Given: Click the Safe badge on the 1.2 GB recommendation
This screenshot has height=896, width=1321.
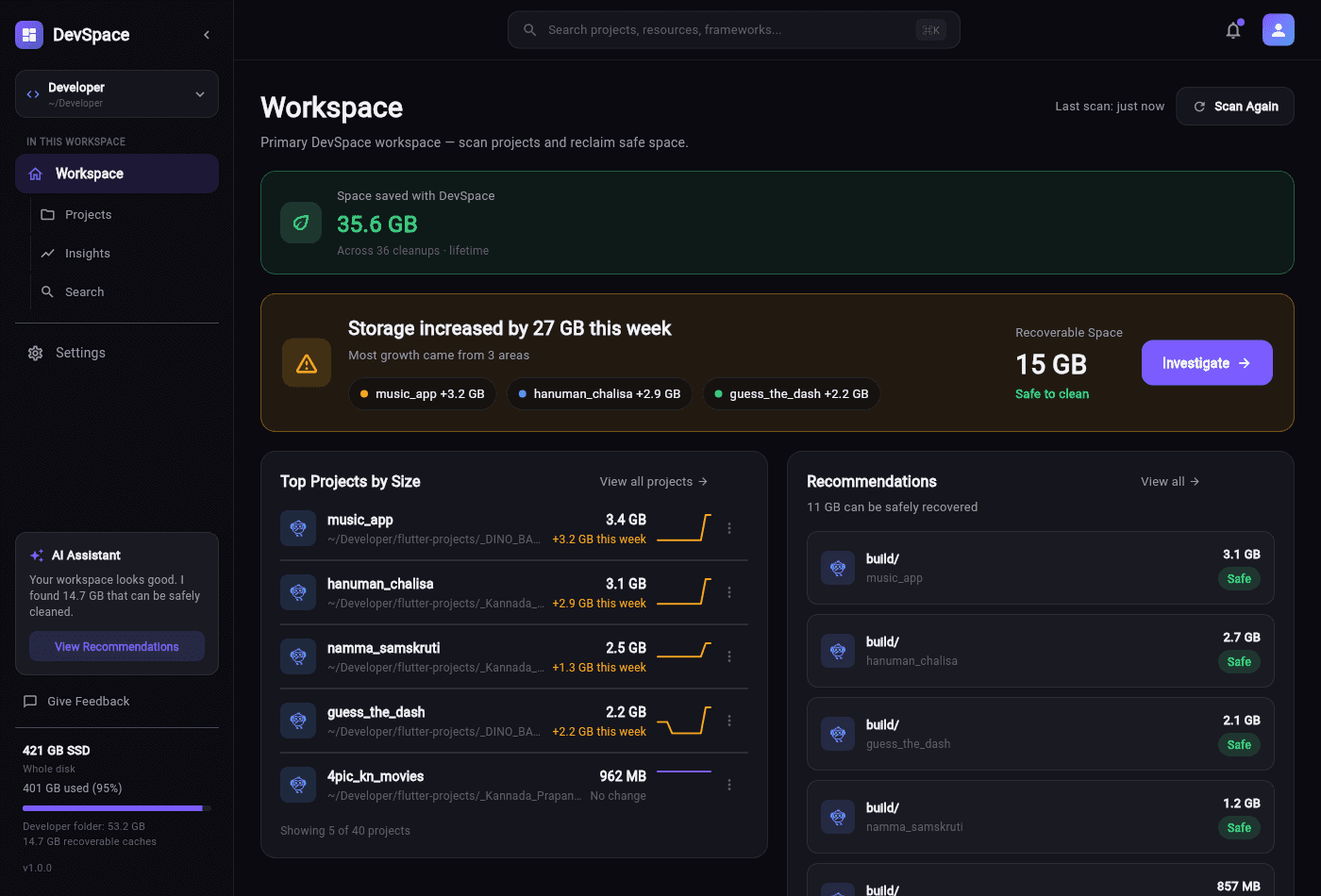Looking at the screenshot, I should point(1239,828).
